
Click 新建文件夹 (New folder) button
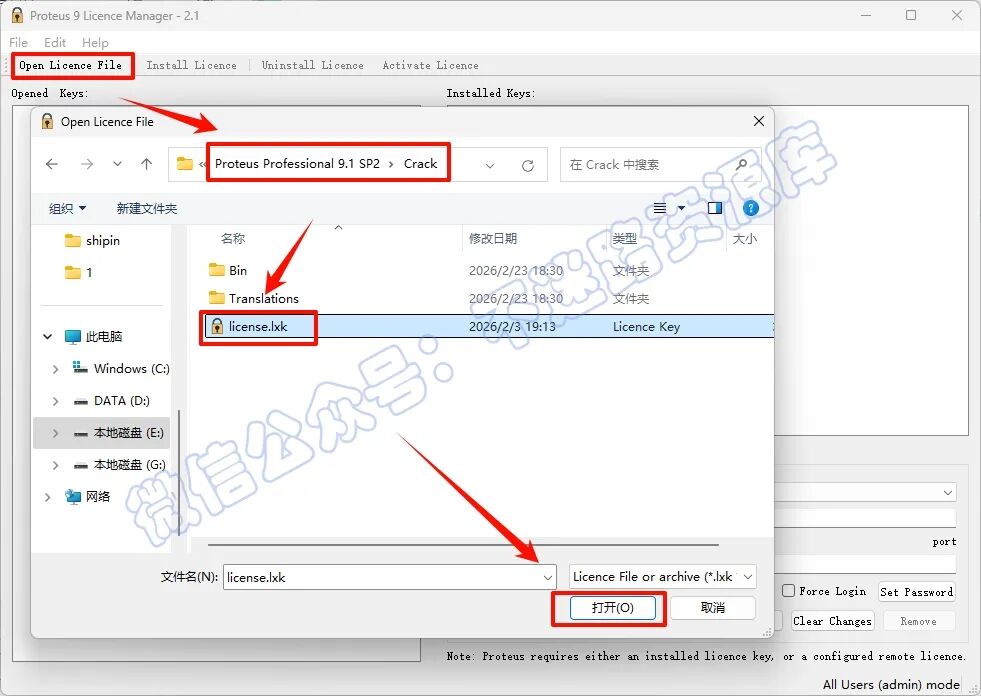click(x=146, y=208)
